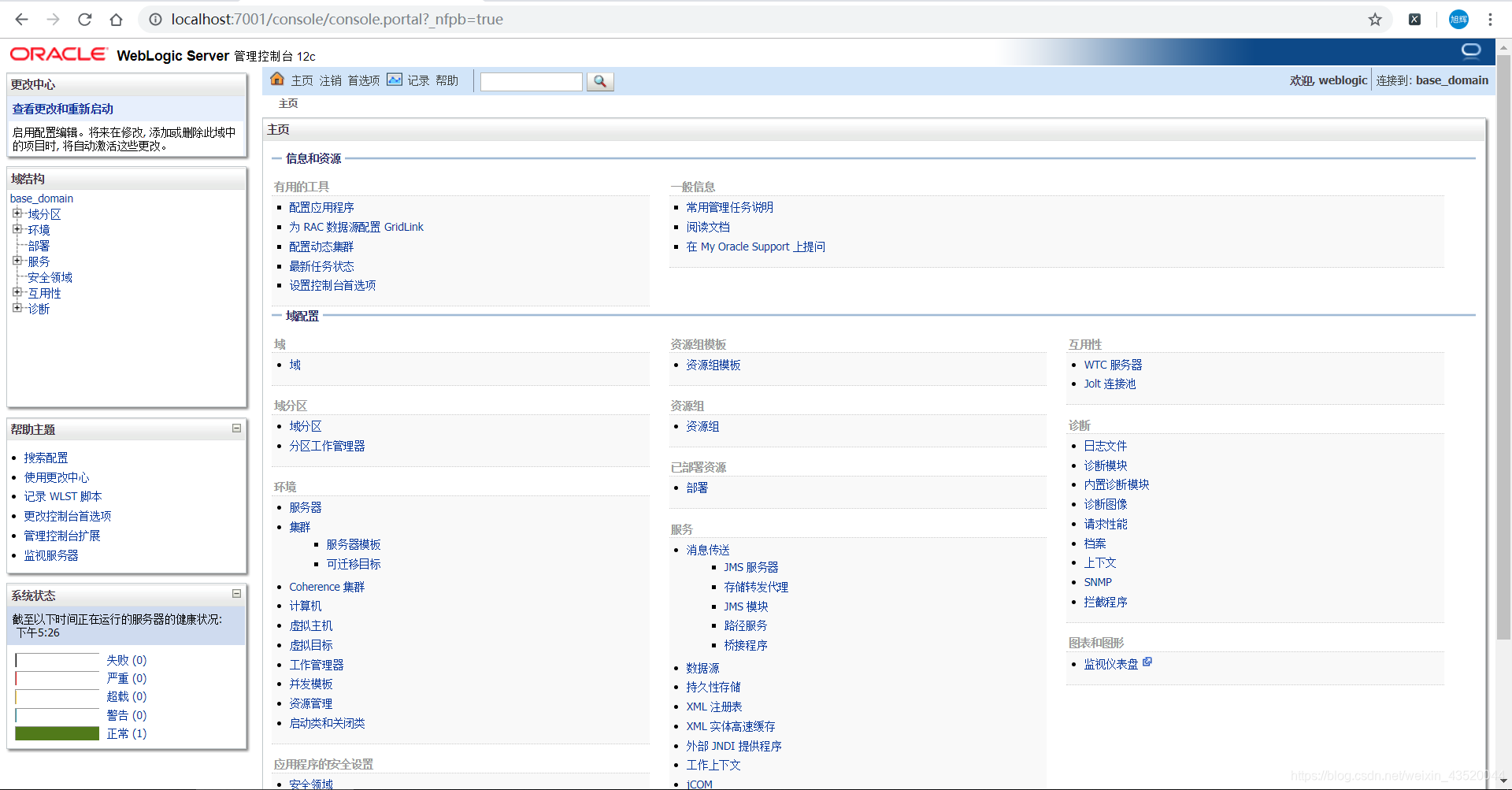Click site info icon in address bar
This screenshot has height=790, width=1512.
[x=155, y=19]
